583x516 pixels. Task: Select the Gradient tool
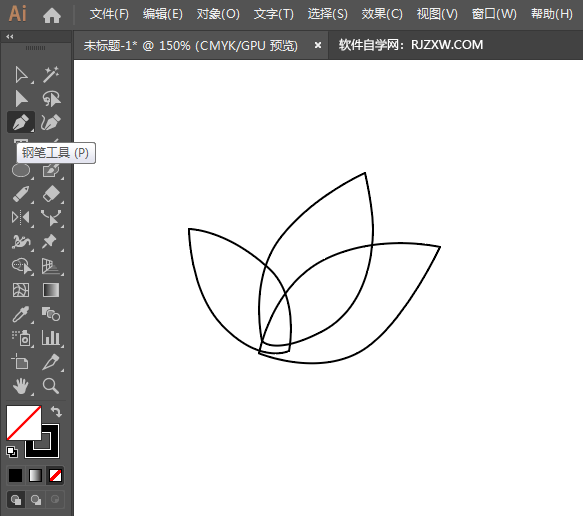click(x=51, y=290)
